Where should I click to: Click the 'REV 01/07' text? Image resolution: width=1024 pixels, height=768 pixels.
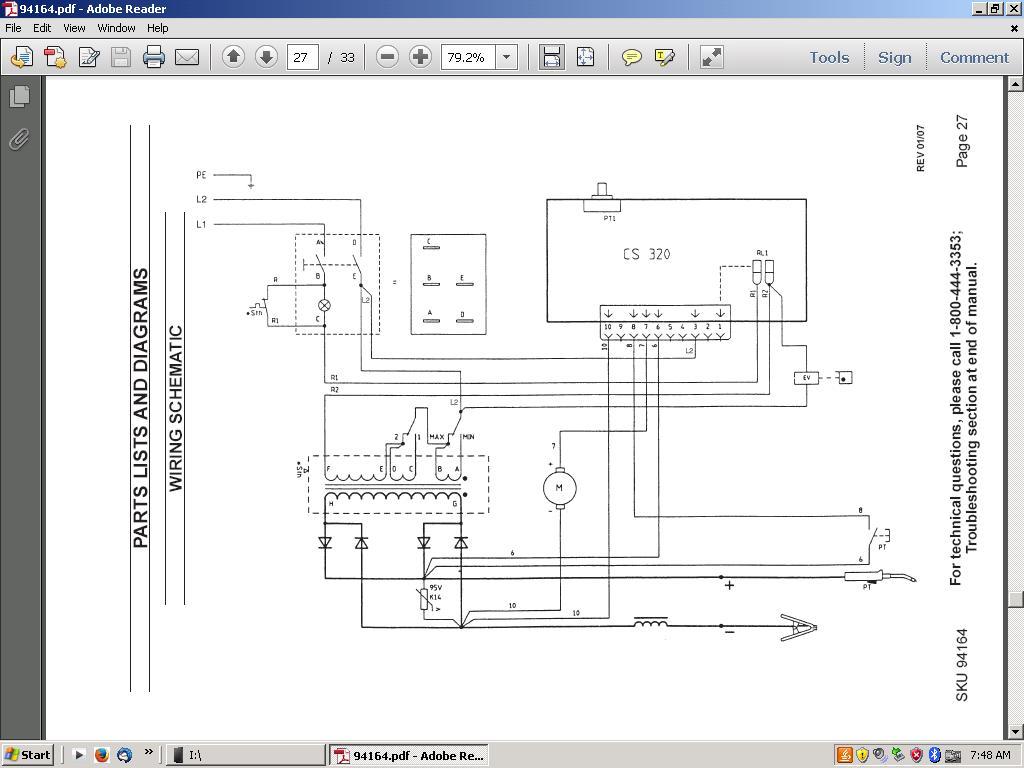[x=921, y=148]
